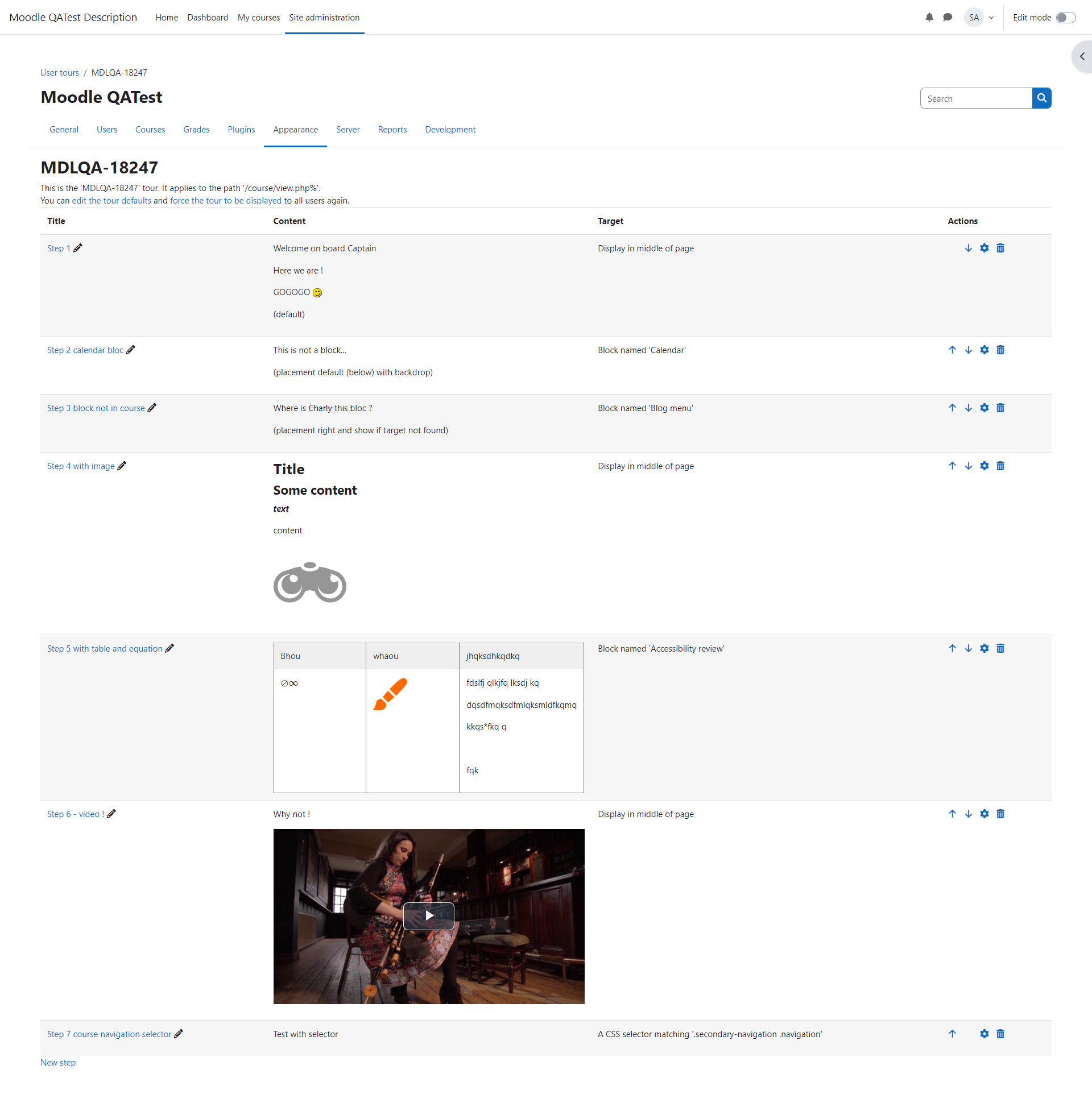The width and height of the screenshot is (1092, 1119).
Task: Add a New step link
Action: pos(58,1062)
